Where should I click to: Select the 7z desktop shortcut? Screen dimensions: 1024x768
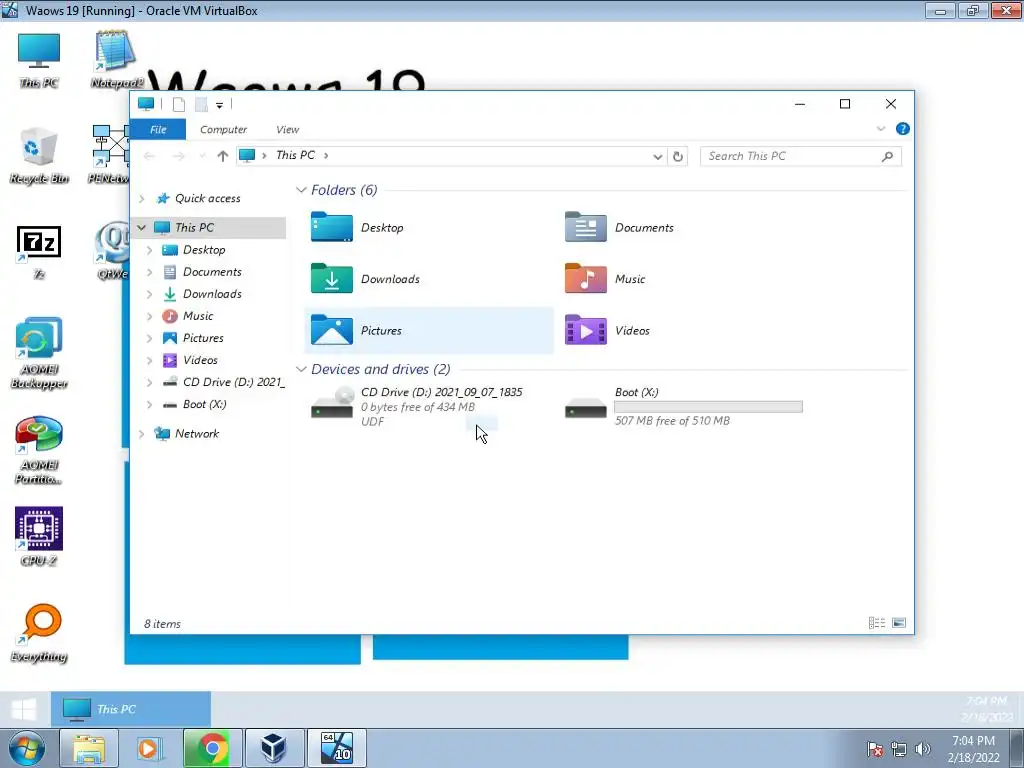(39, 252)
